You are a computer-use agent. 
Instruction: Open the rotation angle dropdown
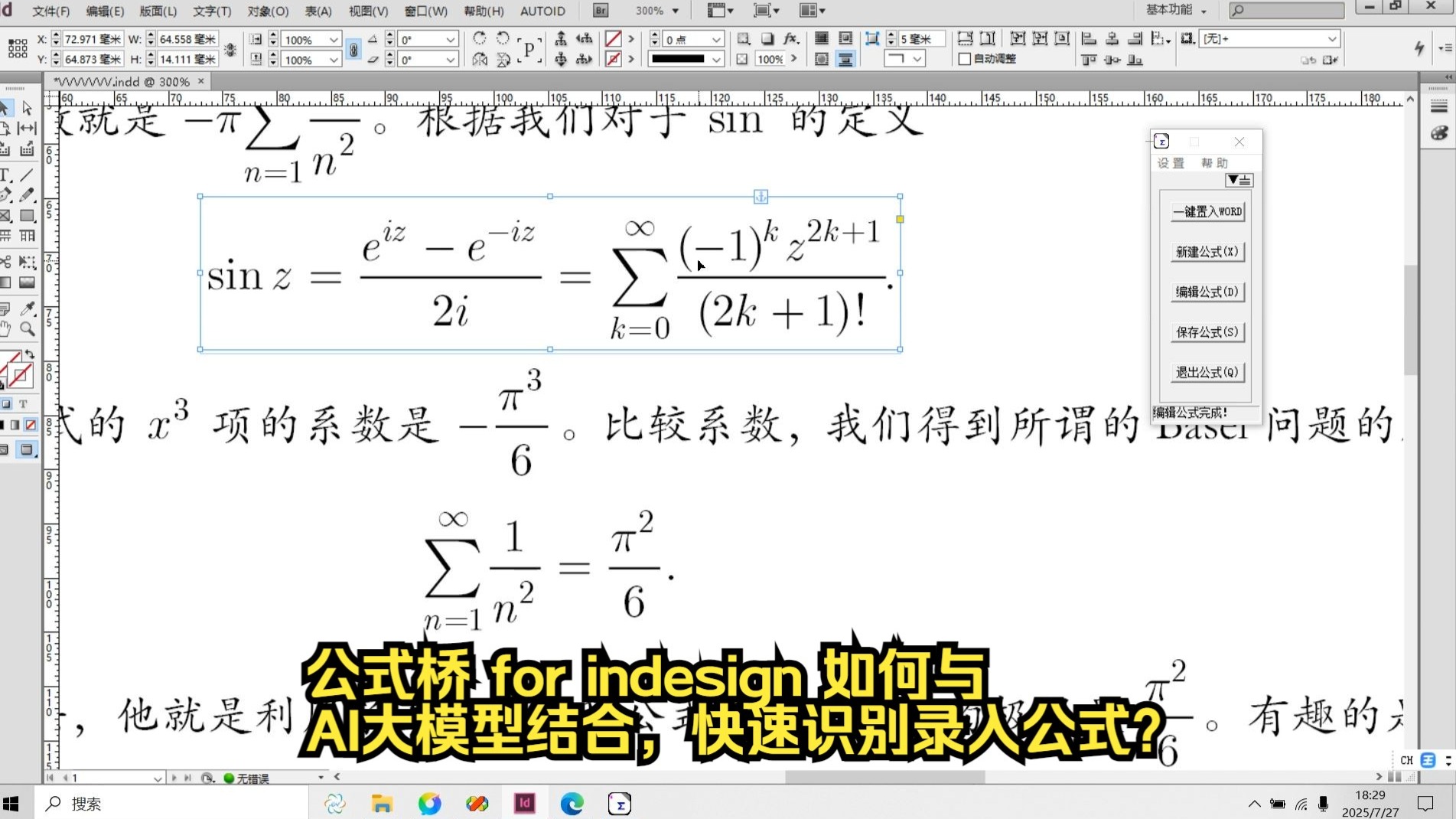(x=451, y=39)
